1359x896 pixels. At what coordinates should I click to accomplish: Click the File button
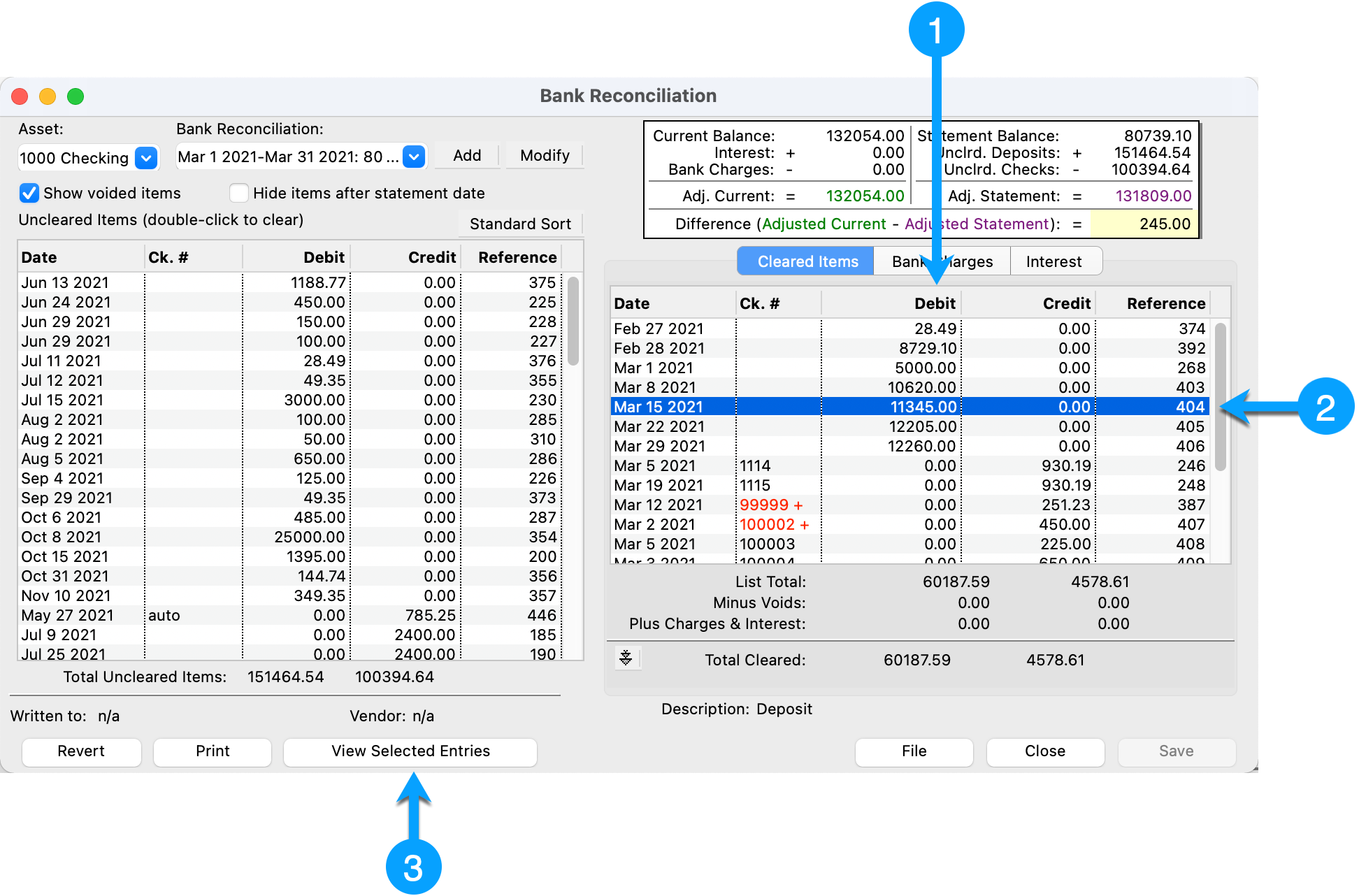[914, 751]
